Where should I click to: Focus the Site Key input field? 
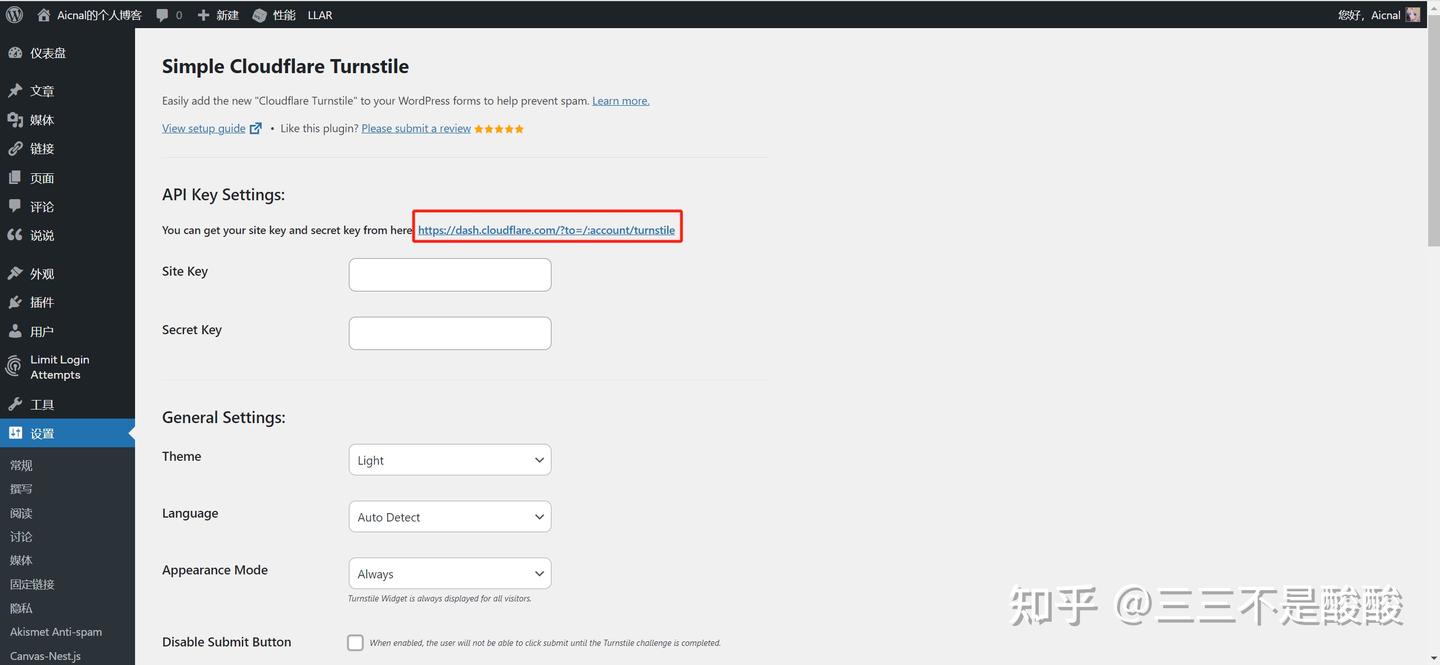click(x=450, y=275)
